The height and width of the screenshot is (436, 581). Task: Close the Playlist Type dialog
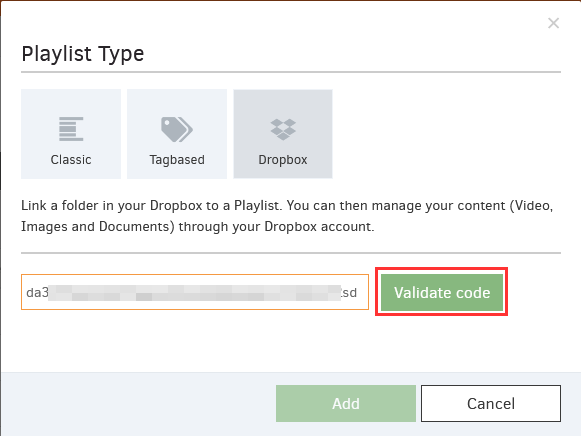(553, 23)
